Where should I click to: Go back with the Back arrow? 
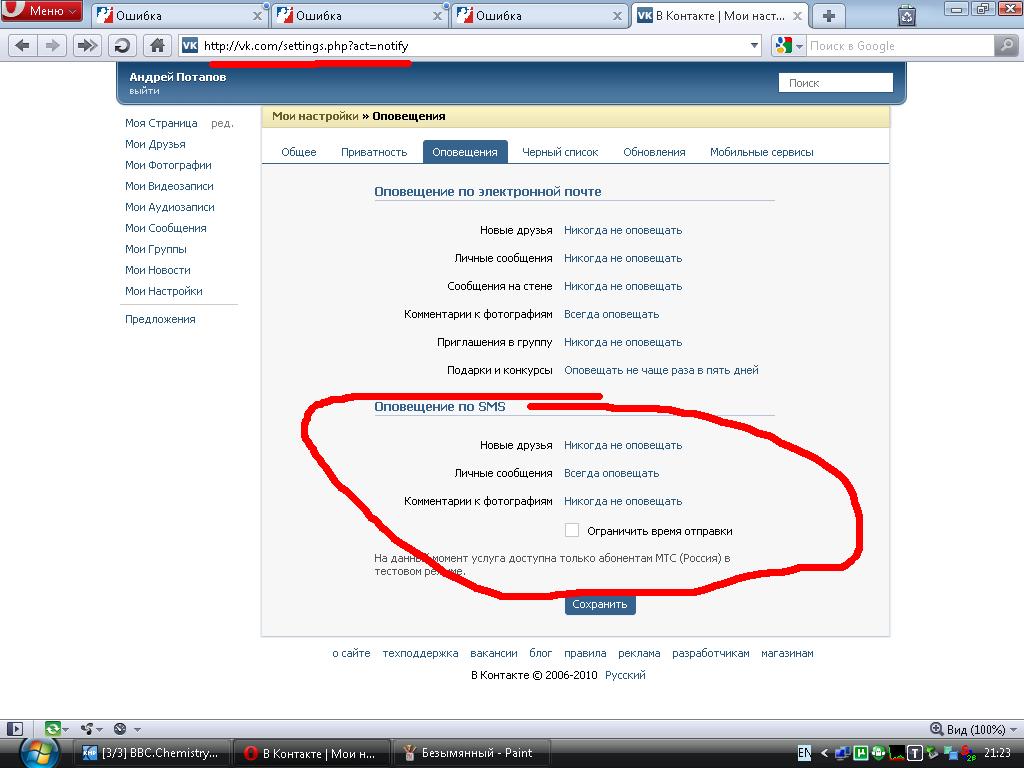22,46
